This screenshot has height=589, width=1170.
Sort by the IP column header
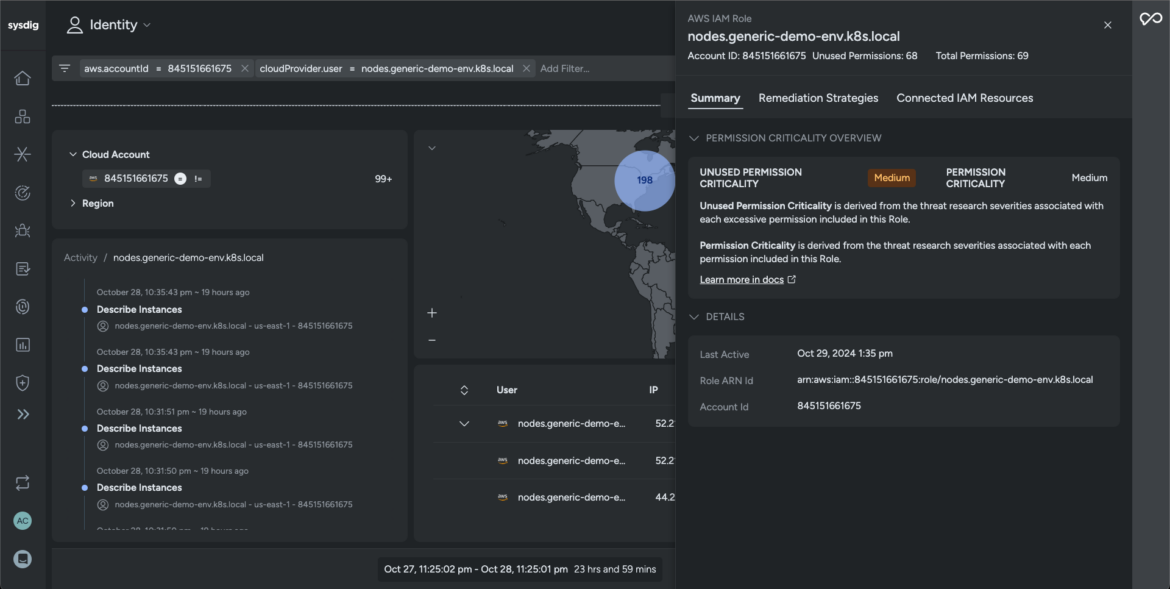tap(654, 390)
